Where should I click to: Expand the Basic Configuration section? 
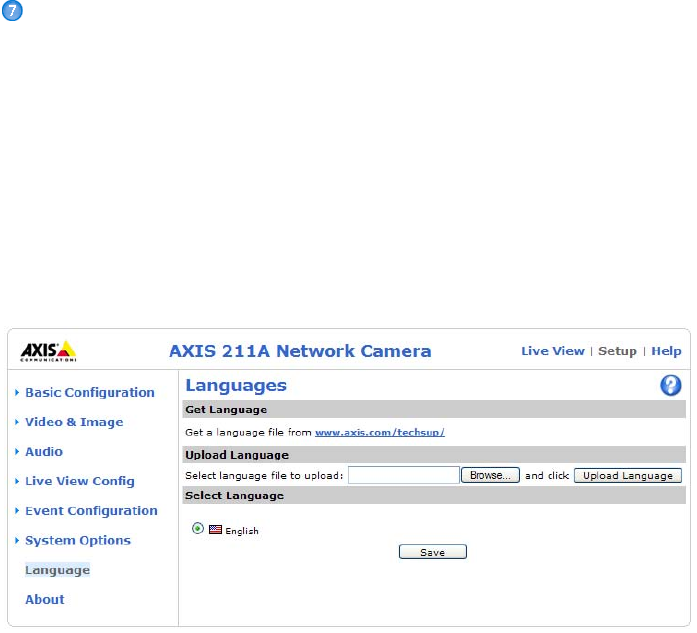pos(89,393)
